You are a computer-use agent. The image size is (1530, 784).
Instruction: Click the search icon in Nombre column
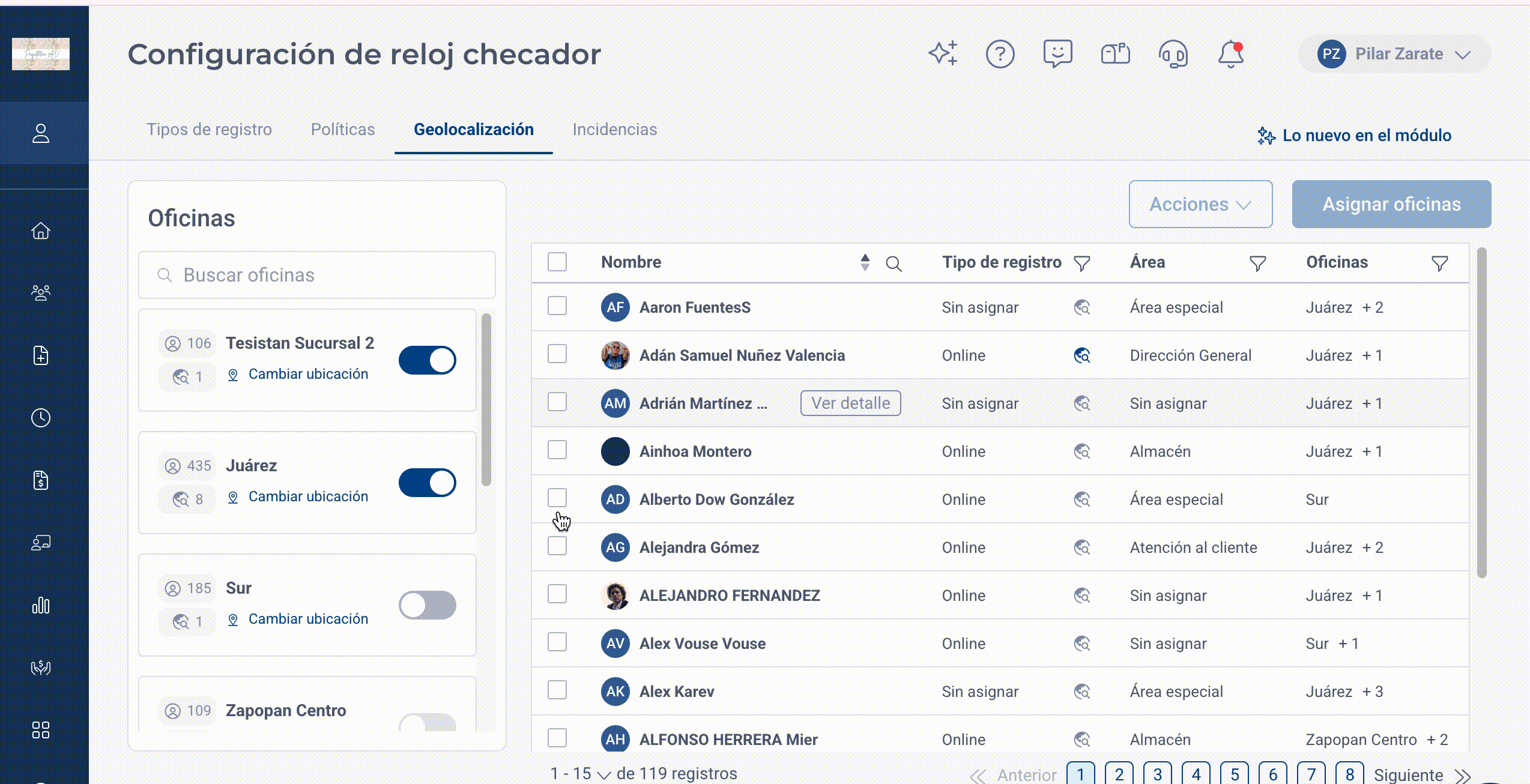894,264
